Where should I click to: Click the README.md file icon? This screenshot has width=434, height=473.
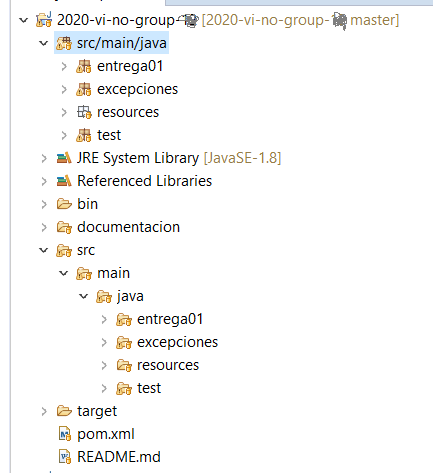[x=65, y=457]
